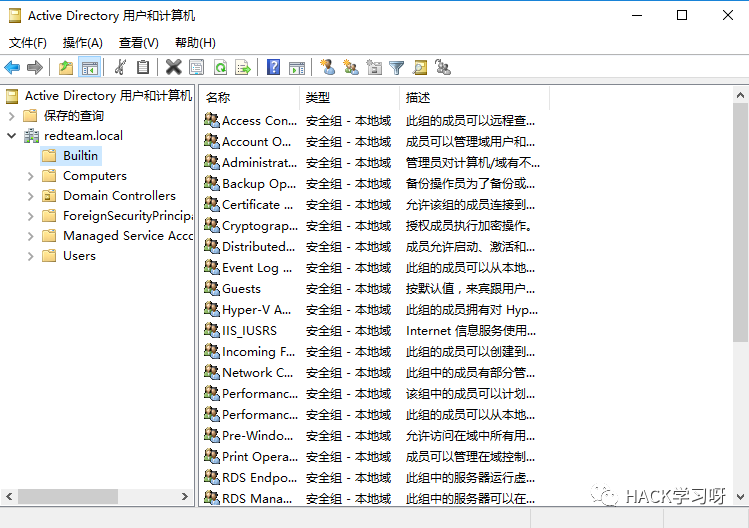
Task: Open the 帮助(H) menu
Action: [x=195, y=43]
